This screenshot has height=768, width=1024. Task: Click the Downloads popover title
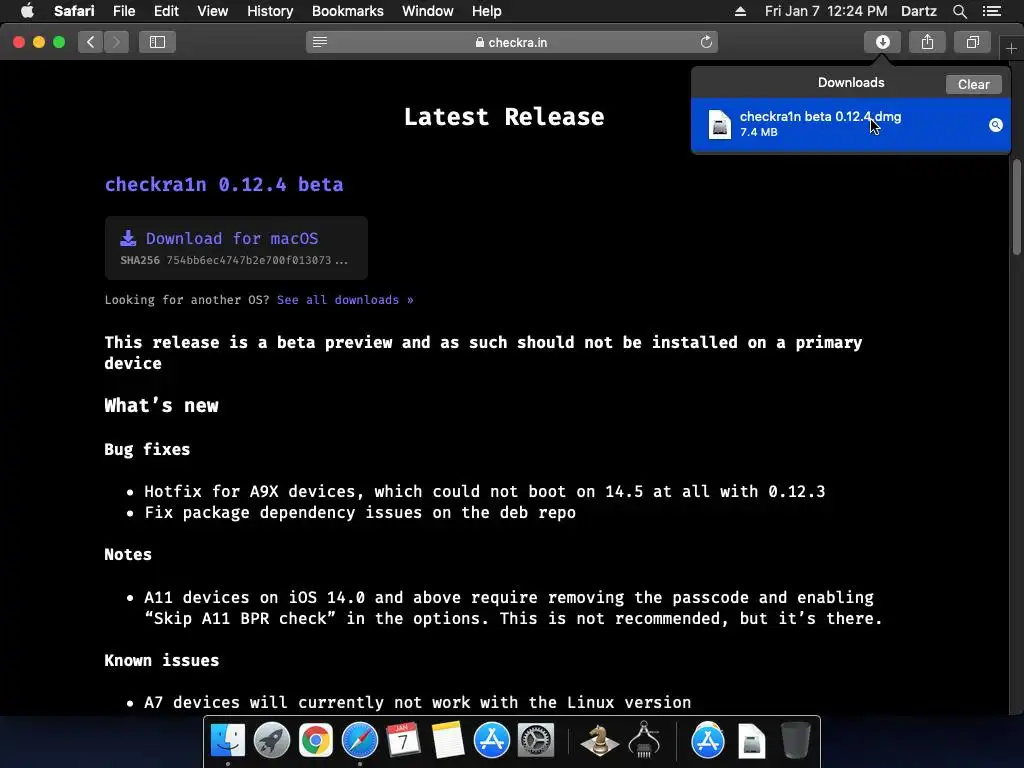pyautogui.click(x=851, y=83)
